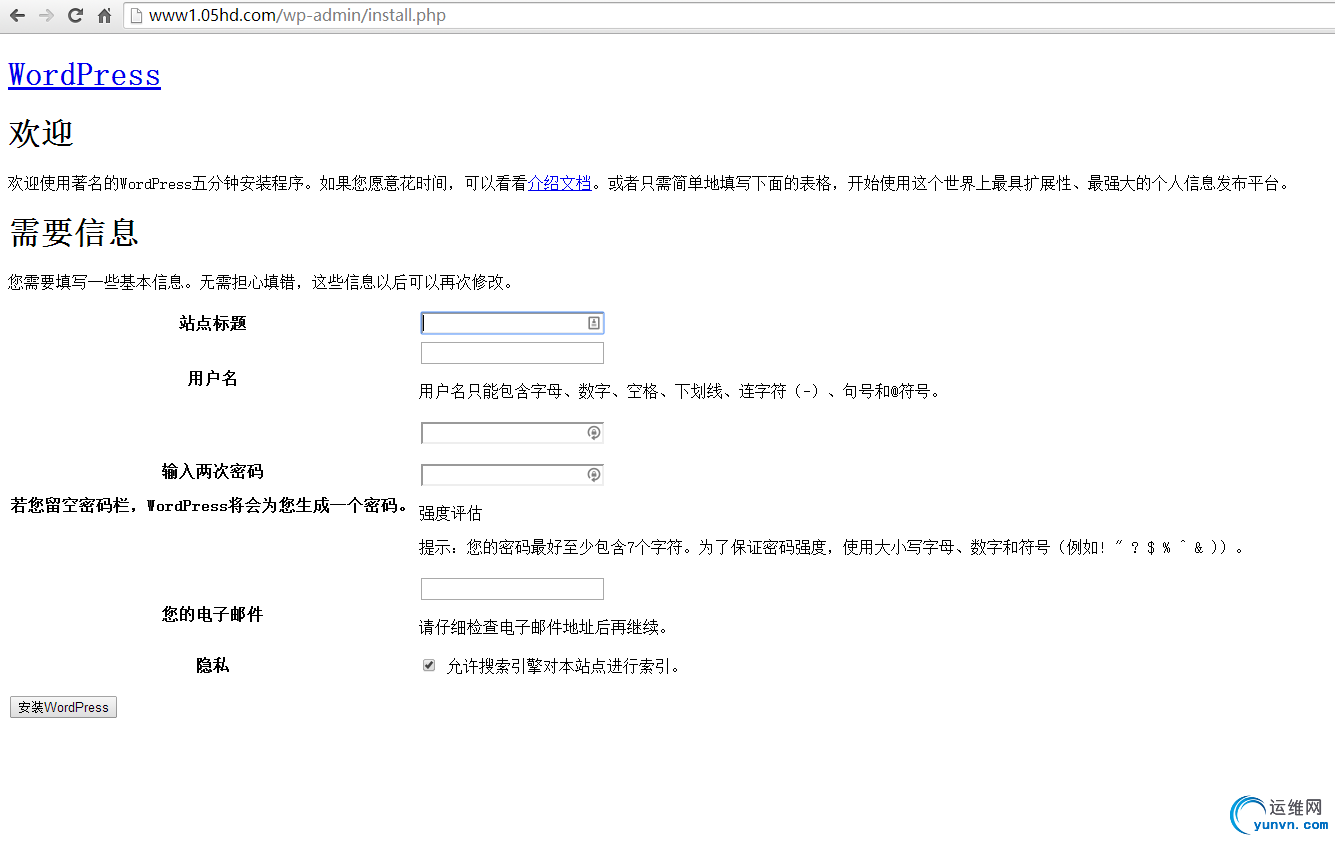Viewport: 1335px width, 842px height.
Task: Click the page icon in the address bar
Action: click(137, 16)
